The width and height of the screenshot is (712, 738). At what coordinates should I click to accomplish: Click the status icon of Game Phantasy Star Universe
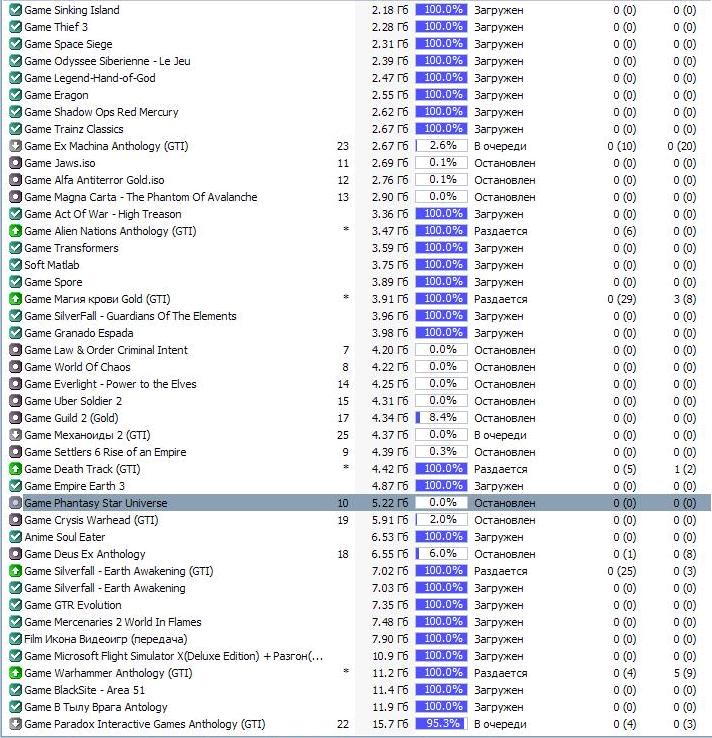(x=16, y=503)
